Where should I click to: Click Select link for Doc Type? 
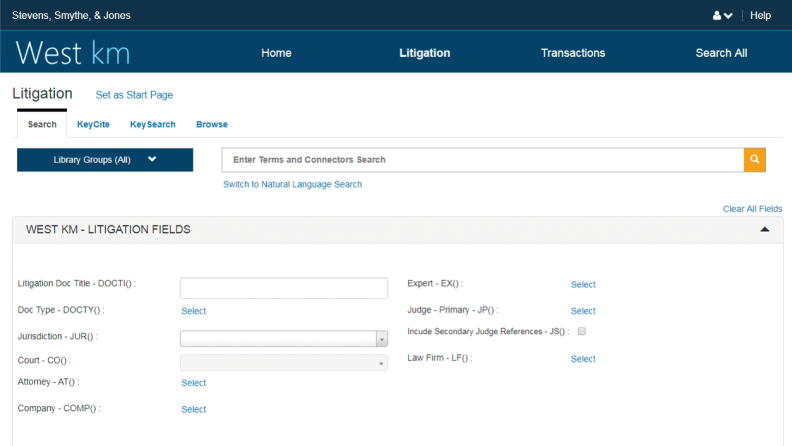(193, 311)
